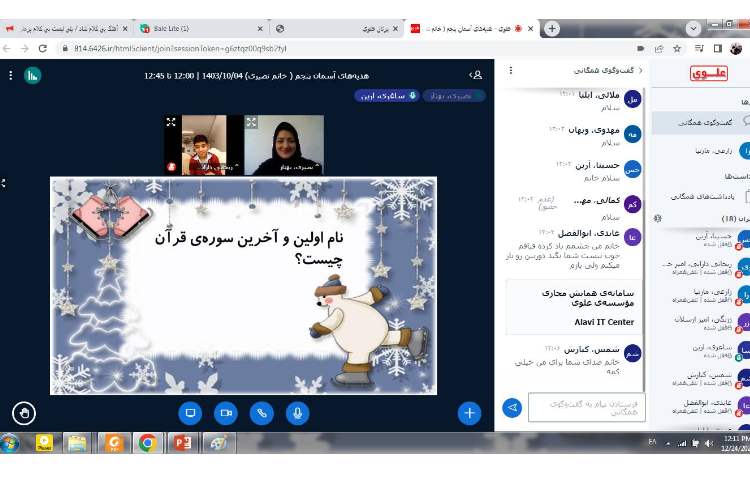Click the dimmed talking indicator pill next to ساکارکه آرین

(453, 96)
